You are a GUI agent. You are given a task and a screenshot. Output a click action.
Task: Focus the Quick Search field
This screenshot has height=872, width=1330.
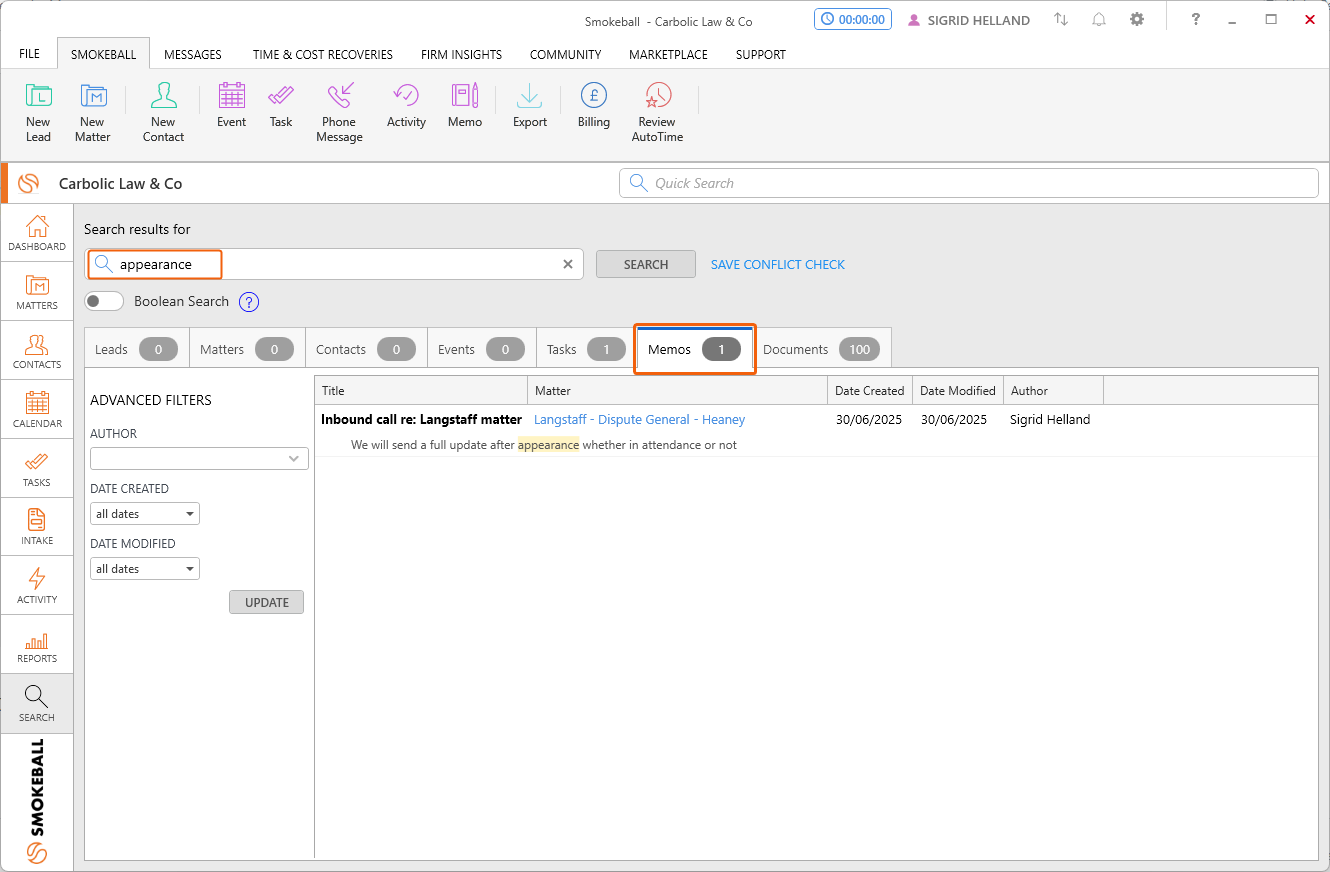pos(969,183)
